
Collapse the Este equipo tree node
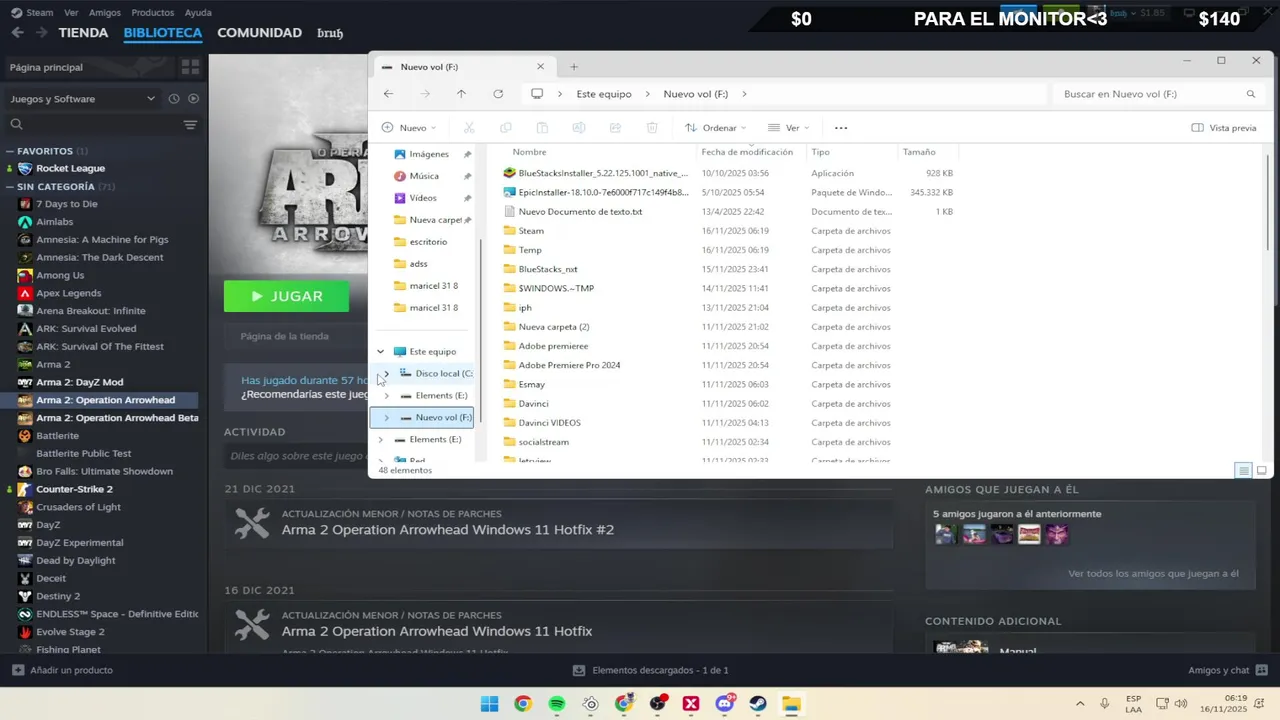click(380, 352)
